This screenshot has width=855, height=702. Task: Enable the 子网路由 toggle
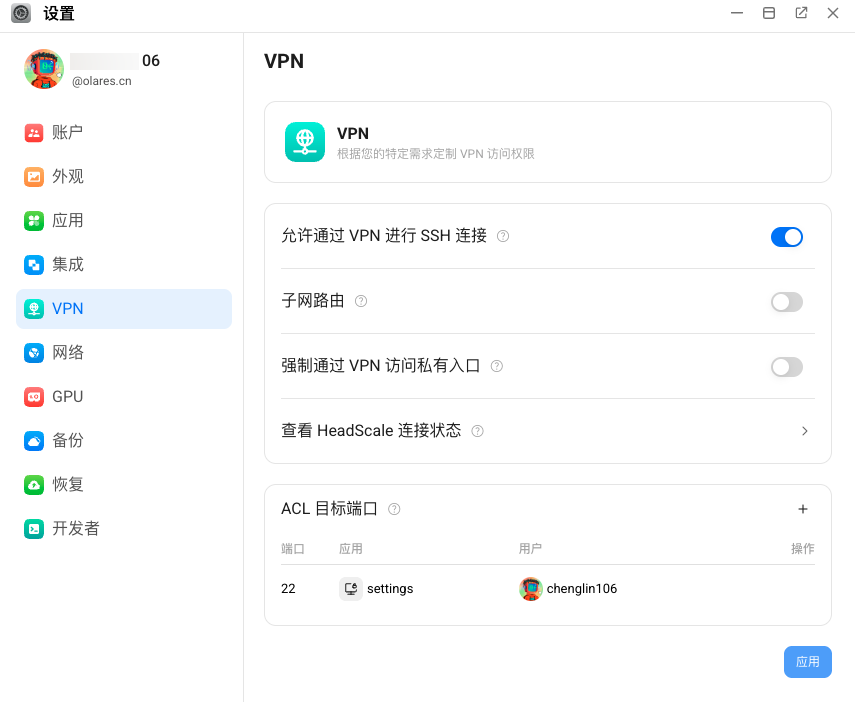pyautogui.click(x=787, y=302)
